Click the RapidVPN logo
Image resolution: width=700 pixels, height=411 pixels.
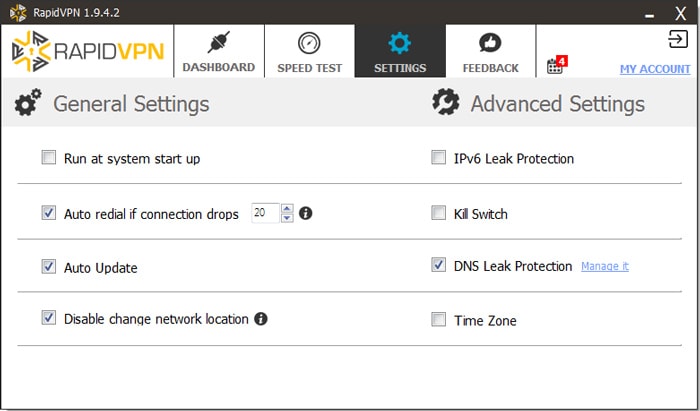(x=88, y=51)
